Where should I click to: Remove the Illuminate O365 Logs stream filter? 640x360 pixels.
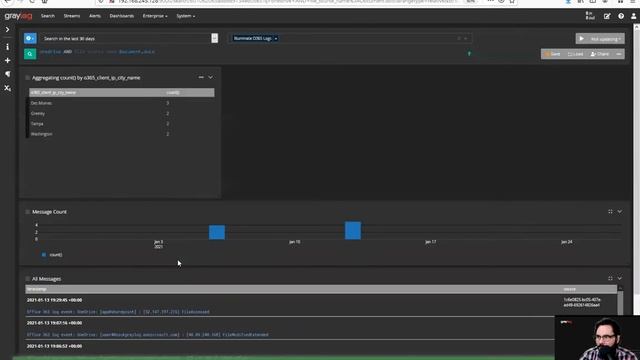[276, 38]
